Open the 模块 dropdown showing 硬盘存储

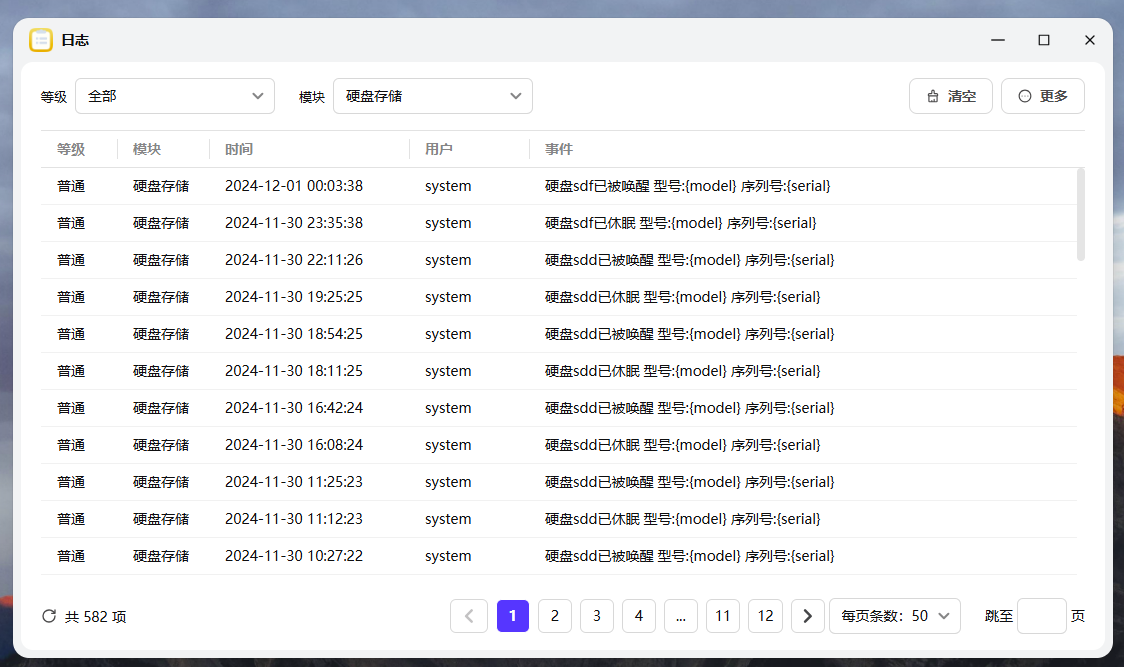click(x=433, y=96)
